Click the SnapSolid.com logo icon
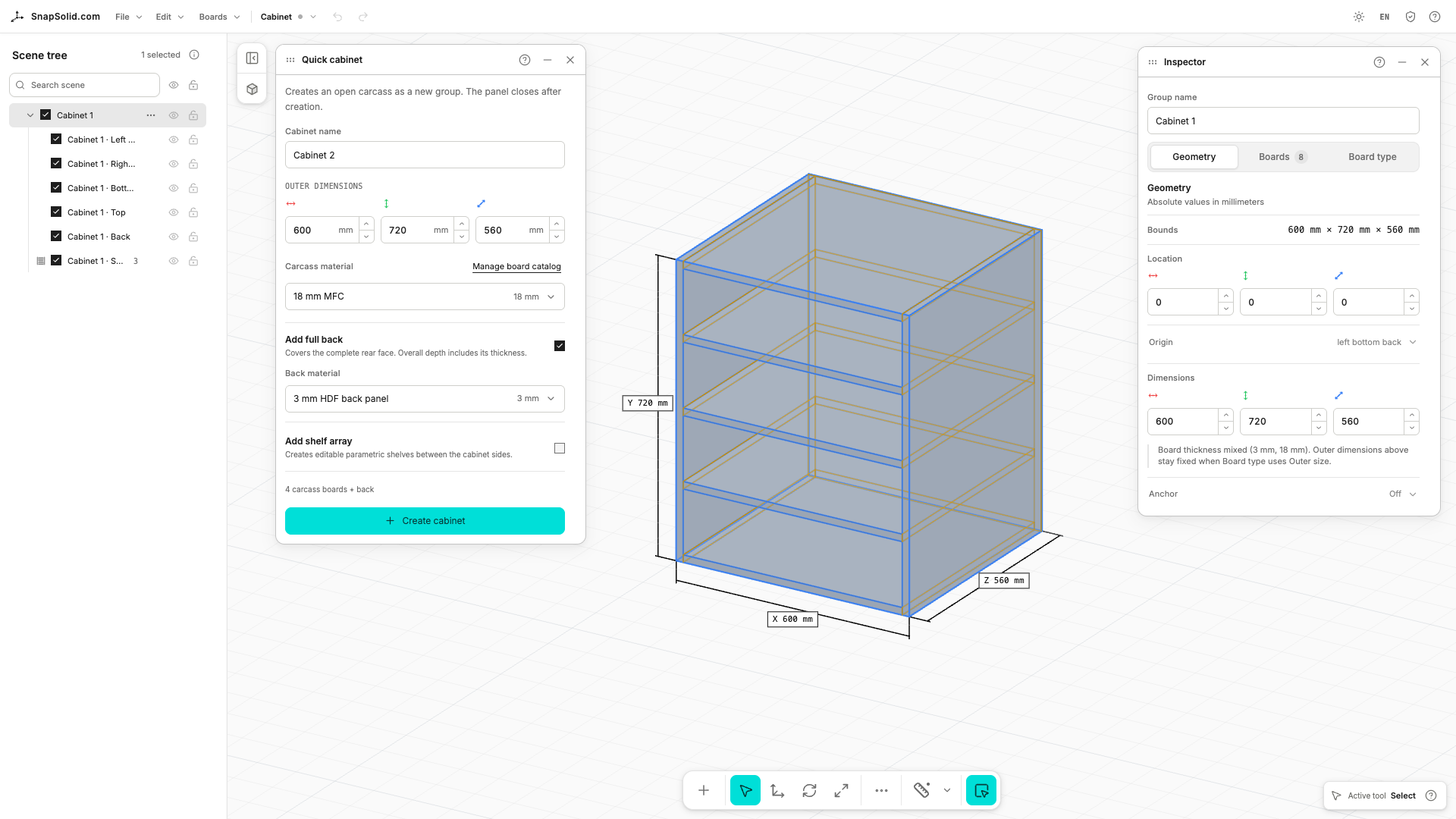This screenshot has height=819, width=1456. click(x=17, y=17)
